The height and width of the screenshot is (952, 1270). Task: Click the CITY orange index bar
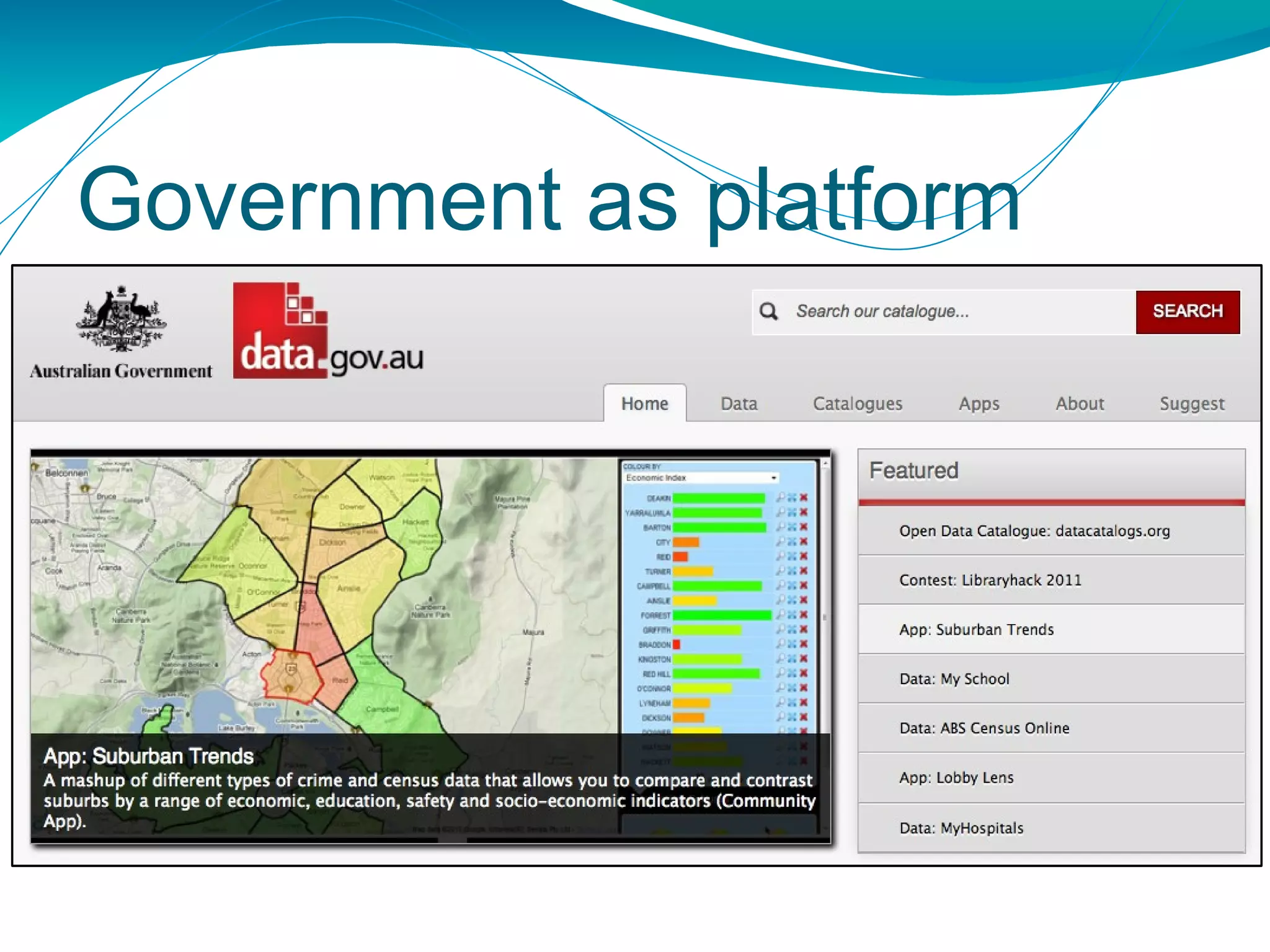pyautogui.click(x=686, y=542)
